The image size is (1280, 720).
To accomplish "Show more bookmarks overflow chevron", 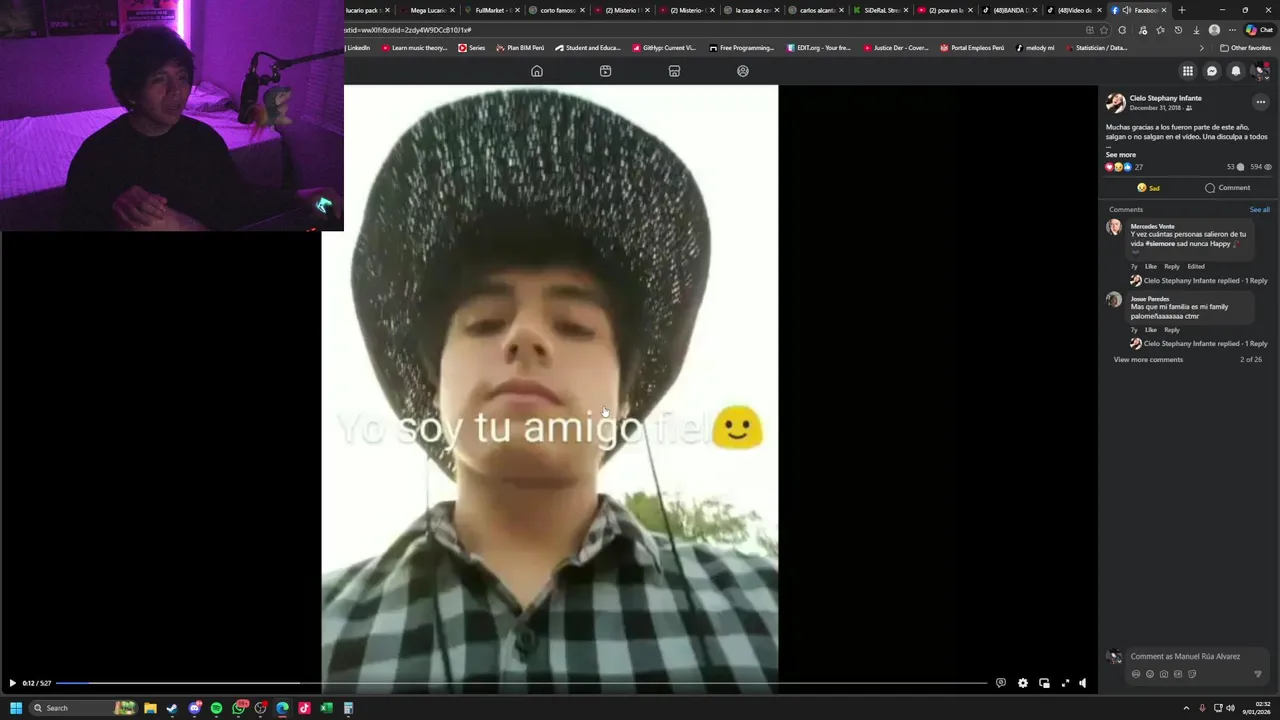I will (1202, 48).
